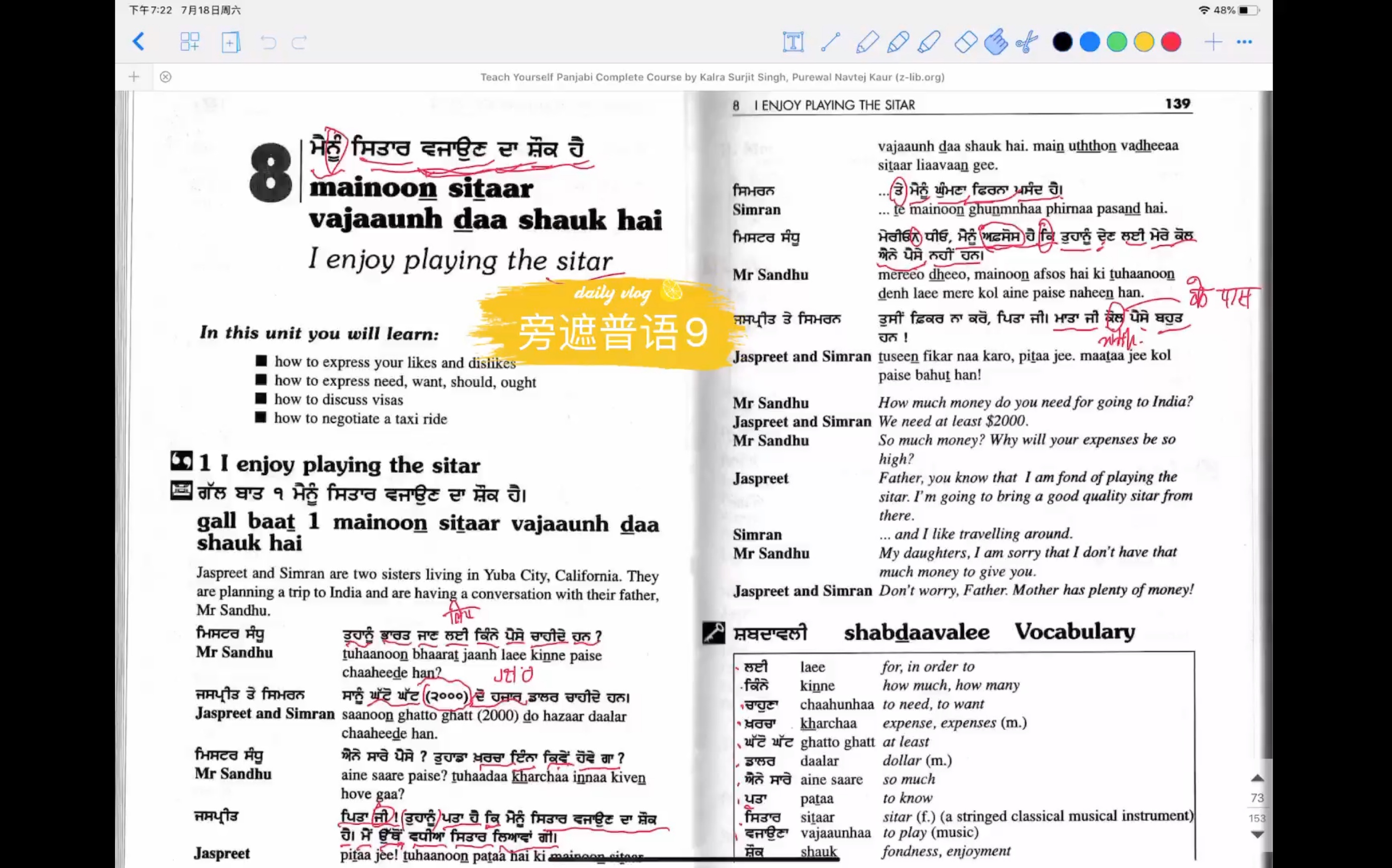The image size is (1392, 868).
Task: Tap the heading 'In this unit you will learn:'
Action: click(x=319, y=333)
